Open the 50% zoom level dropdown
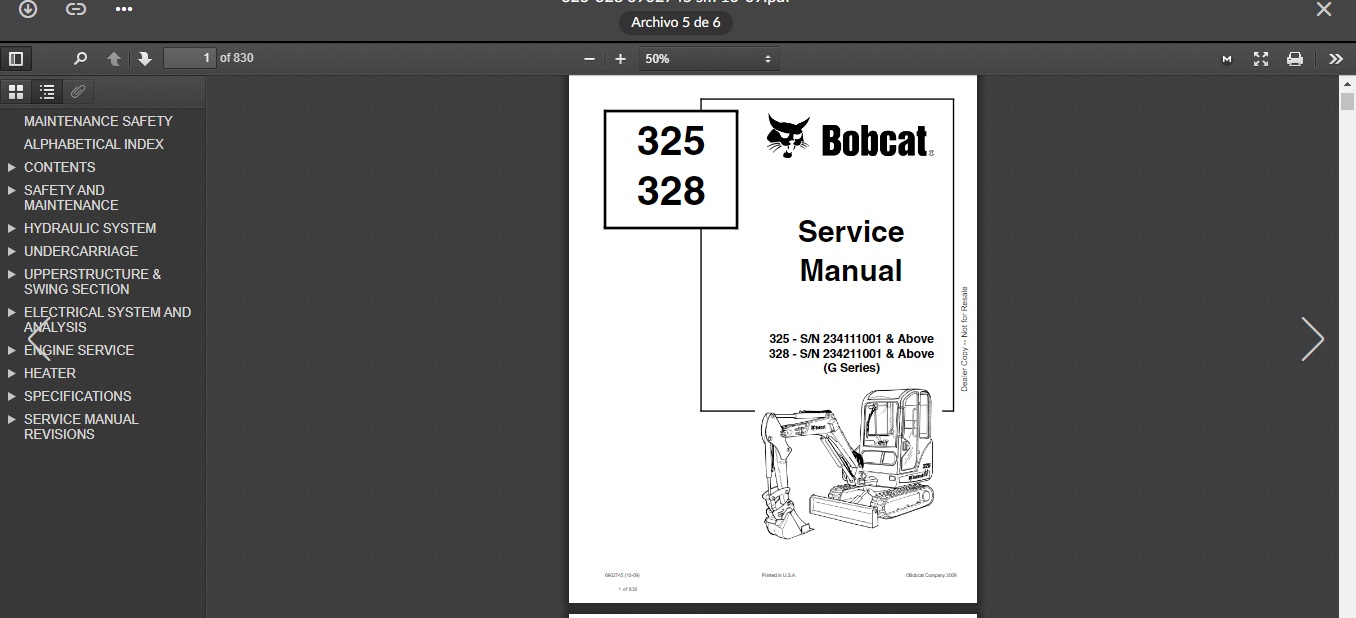This screenshot has height=618, width=1356. click(x=709, y=59)
